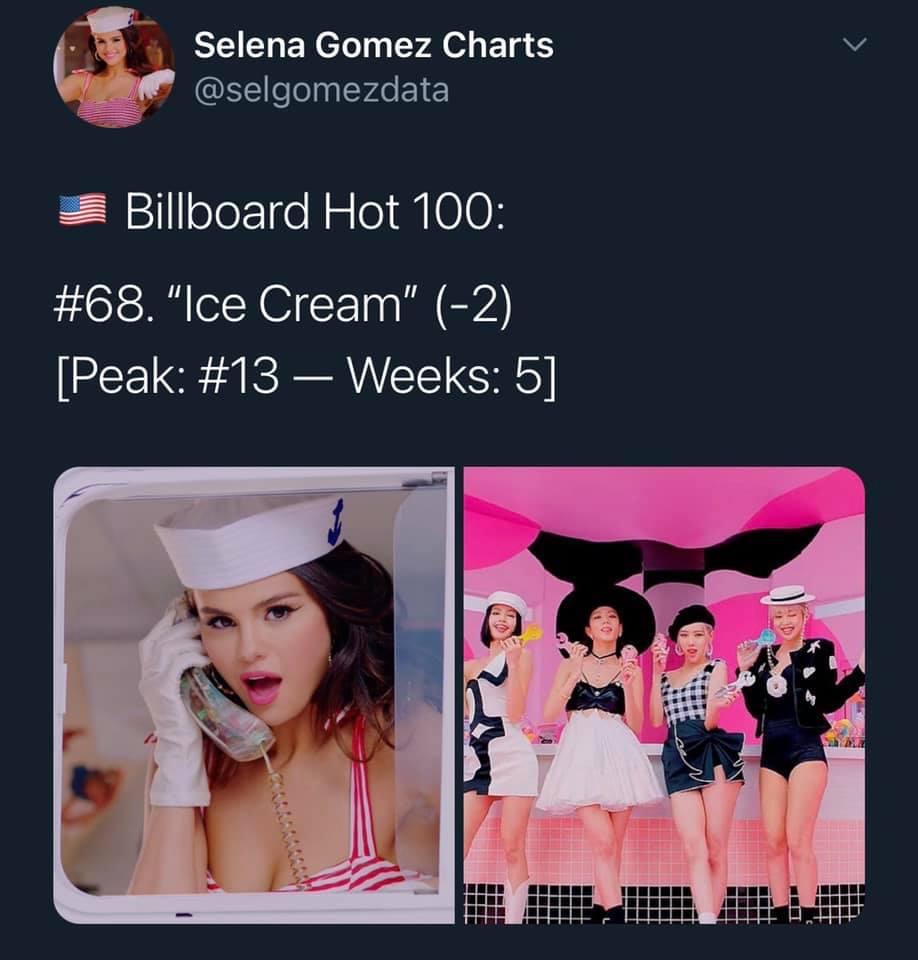Open the right photo of pink ice-cream shop
This screenshot has height=960, width=918.
tap(664, 695)
